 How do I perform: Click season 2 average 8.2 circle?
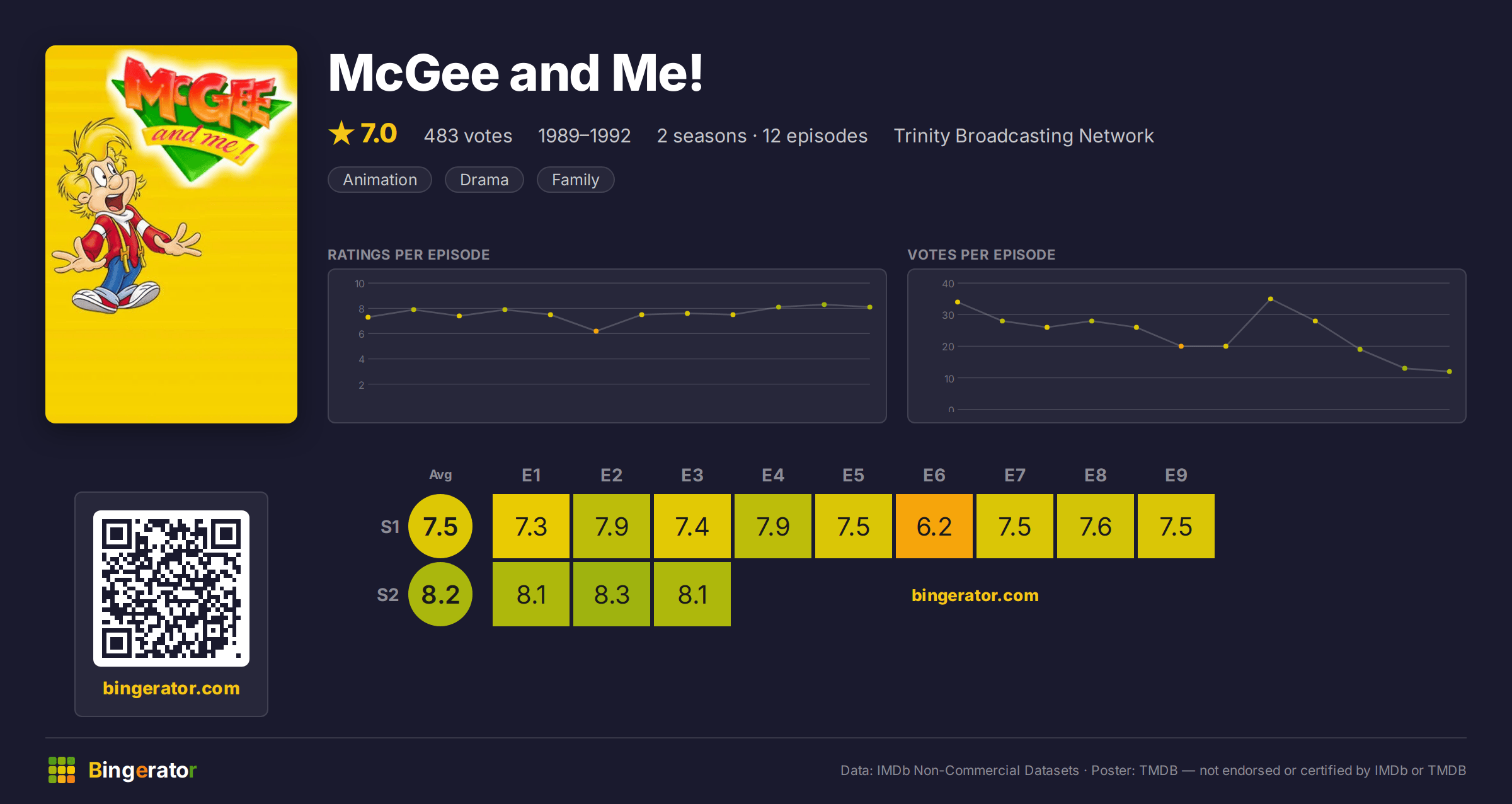coord(440,594)
